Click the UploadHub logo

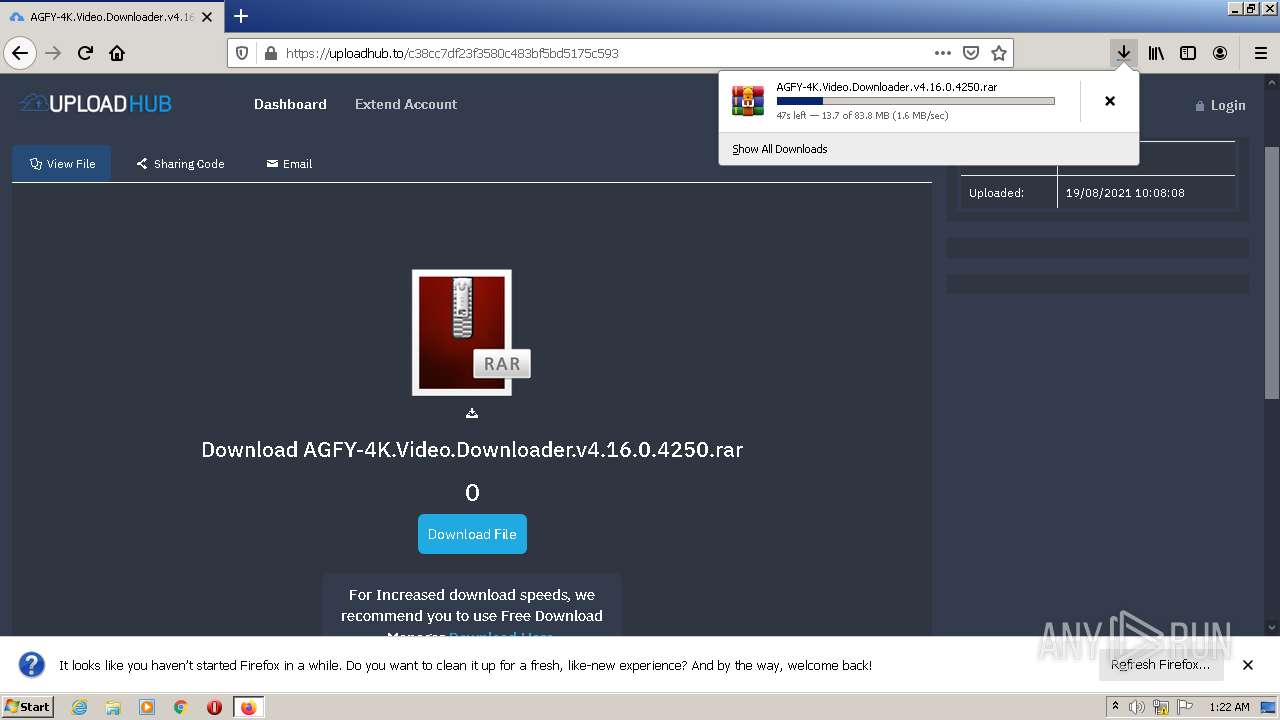96,103
